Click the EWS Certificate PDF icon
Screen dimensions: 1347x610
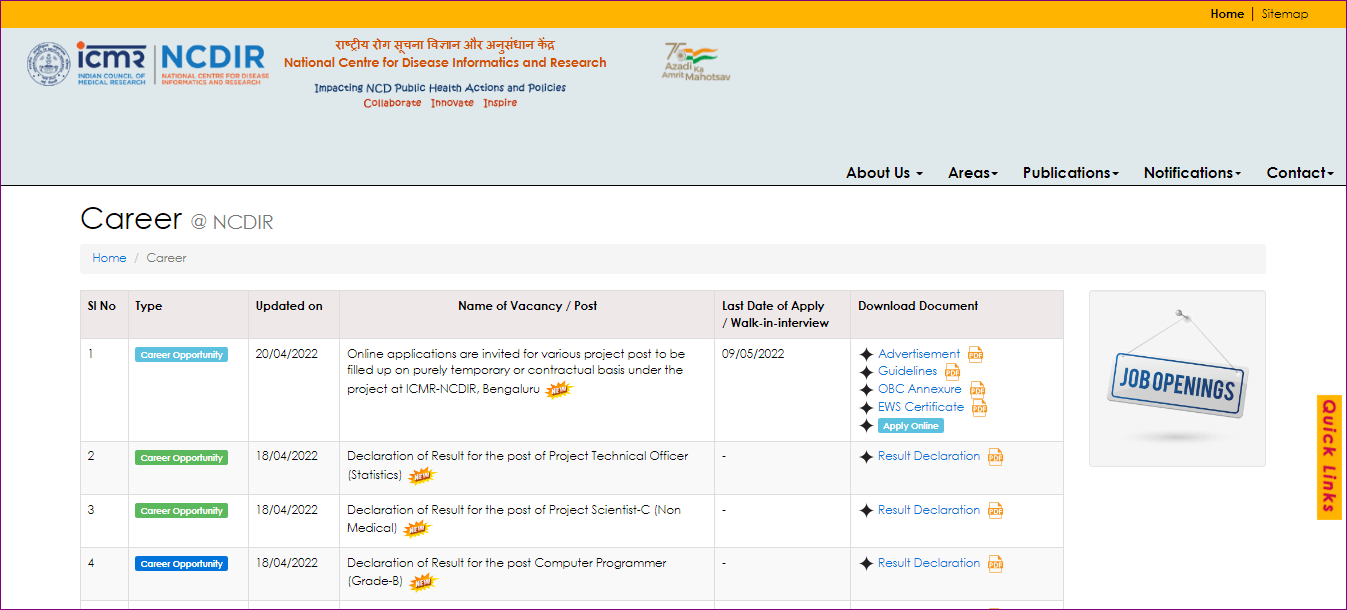pyautogui.click(x=979, y=407)
